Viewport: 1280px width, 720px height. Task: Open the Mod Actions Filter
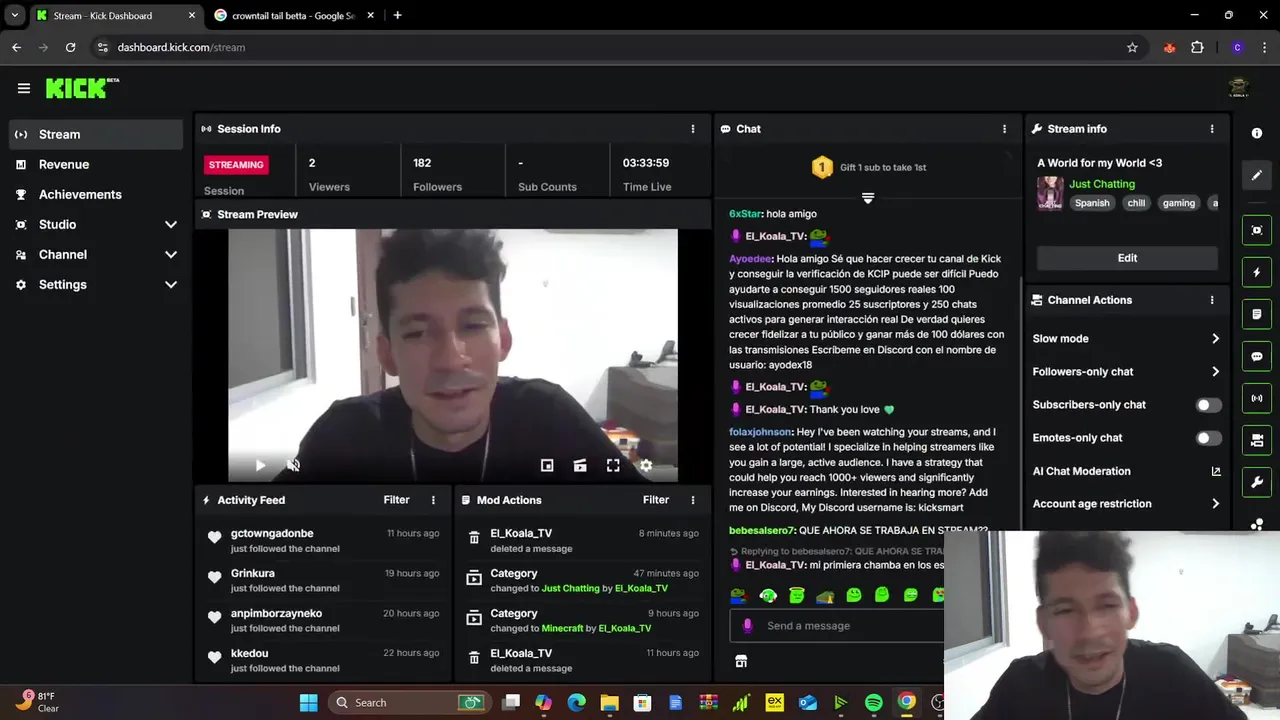point(656,500)
